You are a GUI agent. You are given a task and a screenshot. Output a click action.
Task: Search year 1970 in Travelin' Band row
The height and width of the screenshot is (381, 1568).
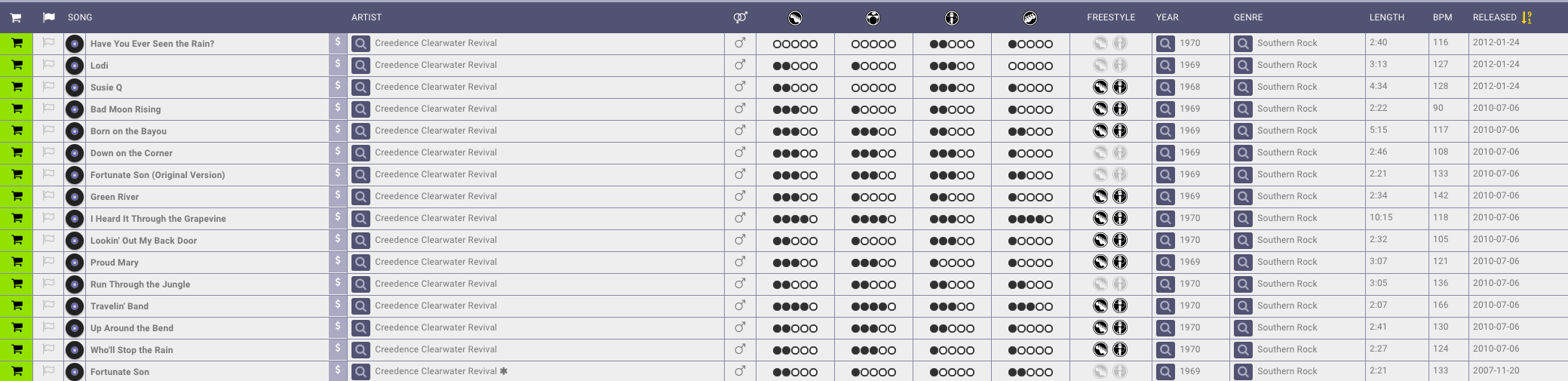pos(1166,306)
